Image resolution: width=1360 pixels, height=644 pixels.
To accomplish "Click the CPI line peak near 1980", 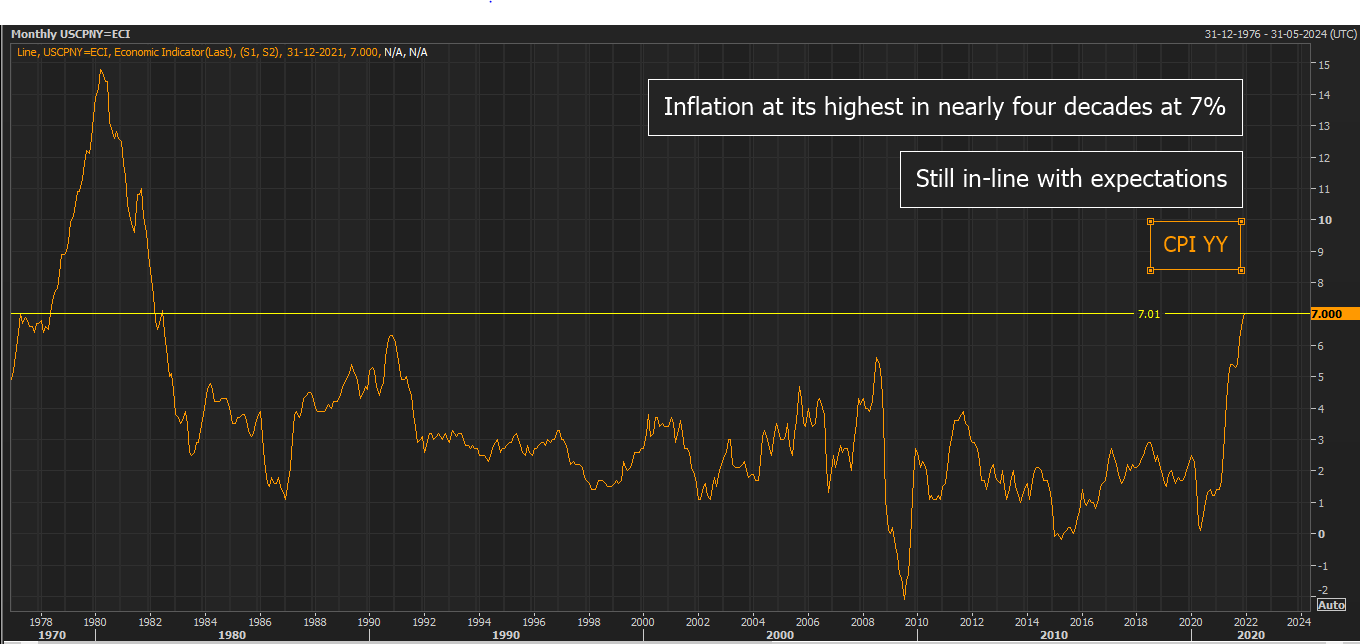I will [101, 70].
